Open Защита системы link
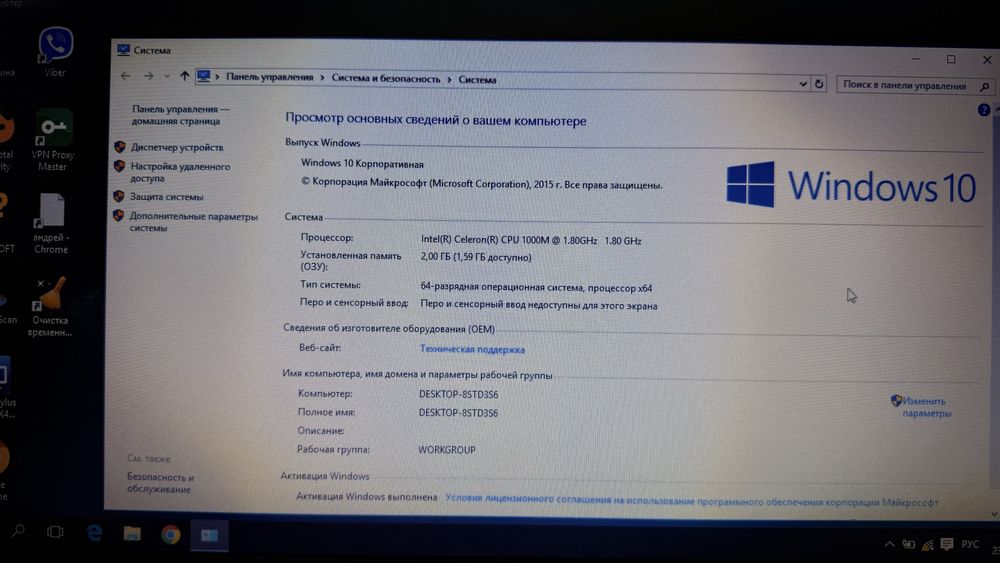The height and width of the screenshot is (563, 1000). pyautogui.click(x=166, y=197)
